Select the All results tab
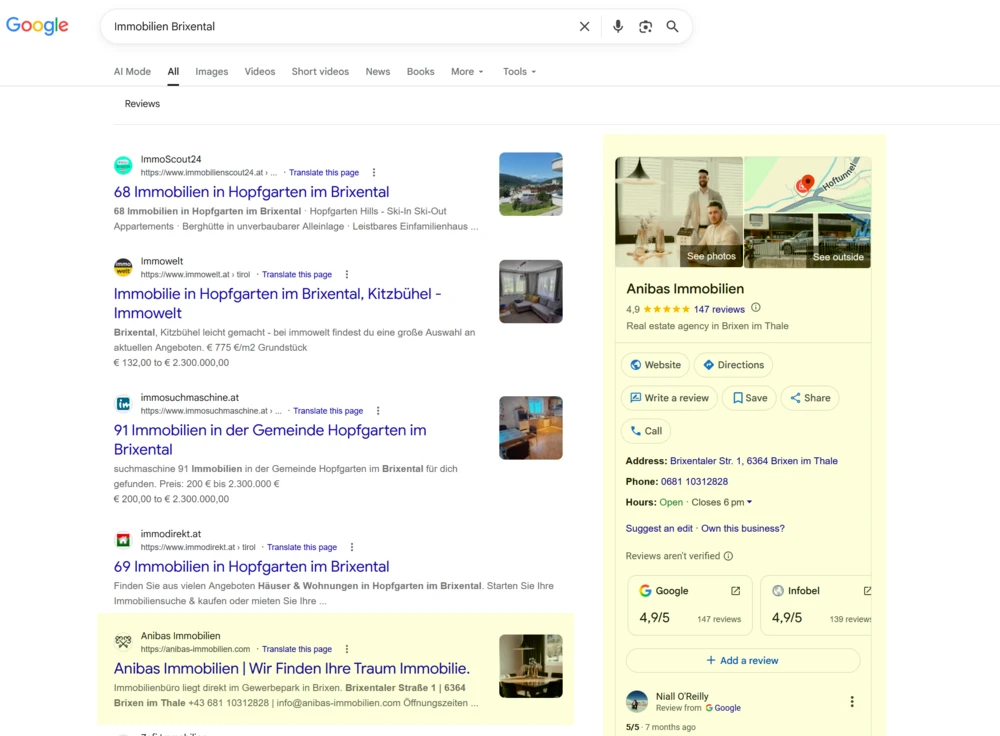This screenshot has height=736, width=1000. pos(173,71)
